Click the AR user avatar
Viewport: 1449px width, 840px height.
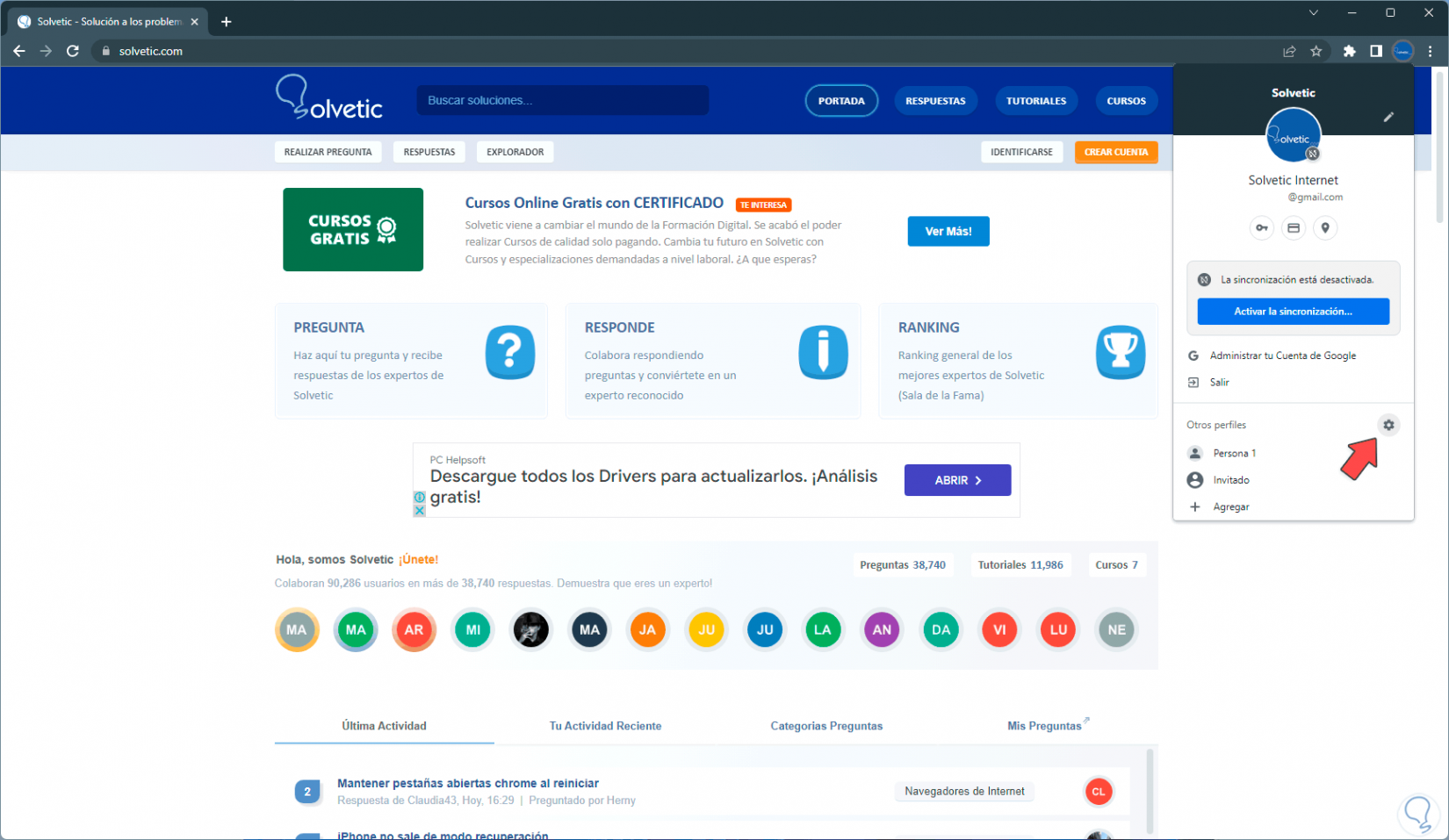tap(414, 629)
